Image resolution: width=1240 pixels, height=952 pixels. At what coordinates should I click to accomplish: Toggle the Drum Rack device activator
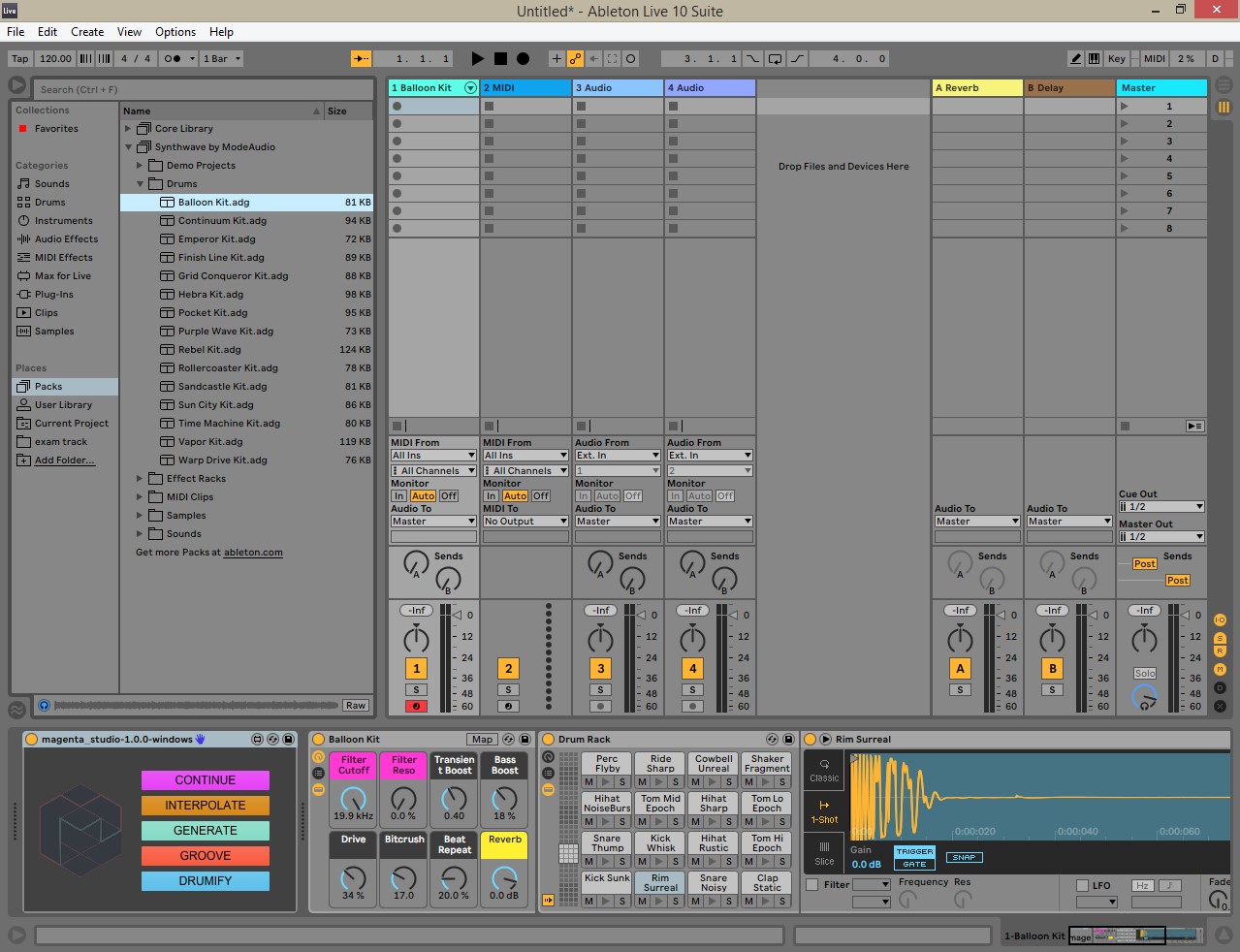click(548, 740)
